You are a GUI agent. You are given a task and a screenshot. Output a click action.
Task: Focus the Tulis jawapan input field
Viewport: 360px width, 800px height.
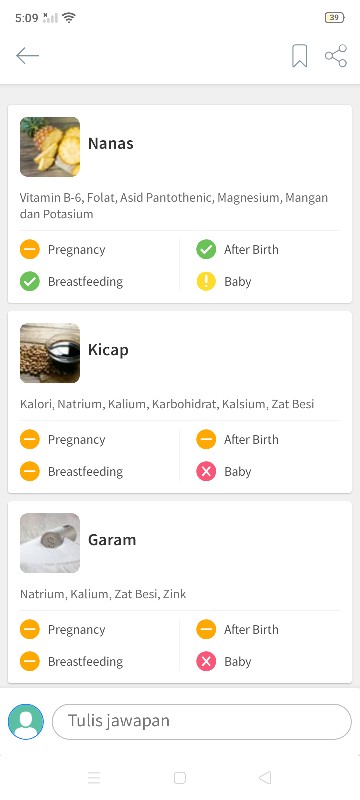click(202, 721)
